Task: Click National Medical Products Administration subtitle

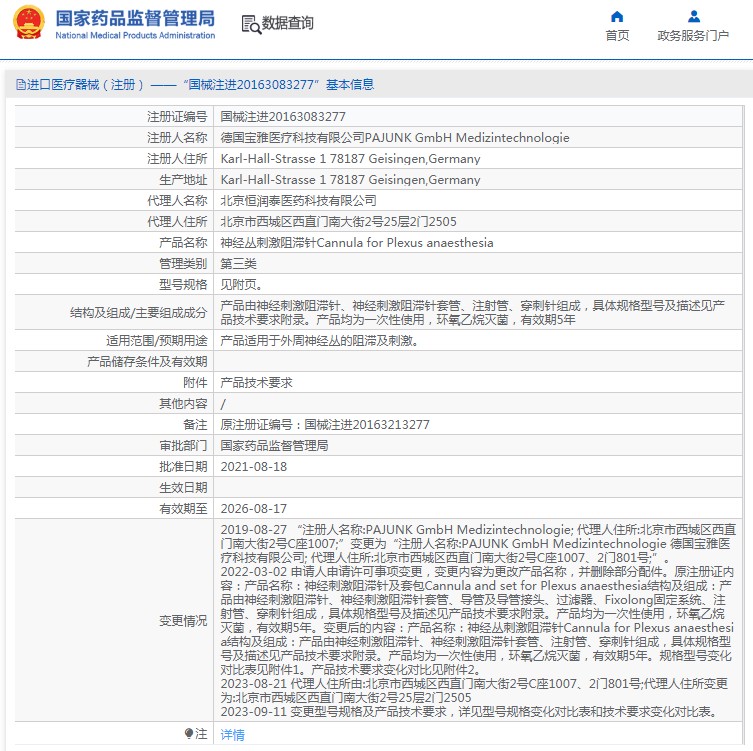Action: click(135, 36)
